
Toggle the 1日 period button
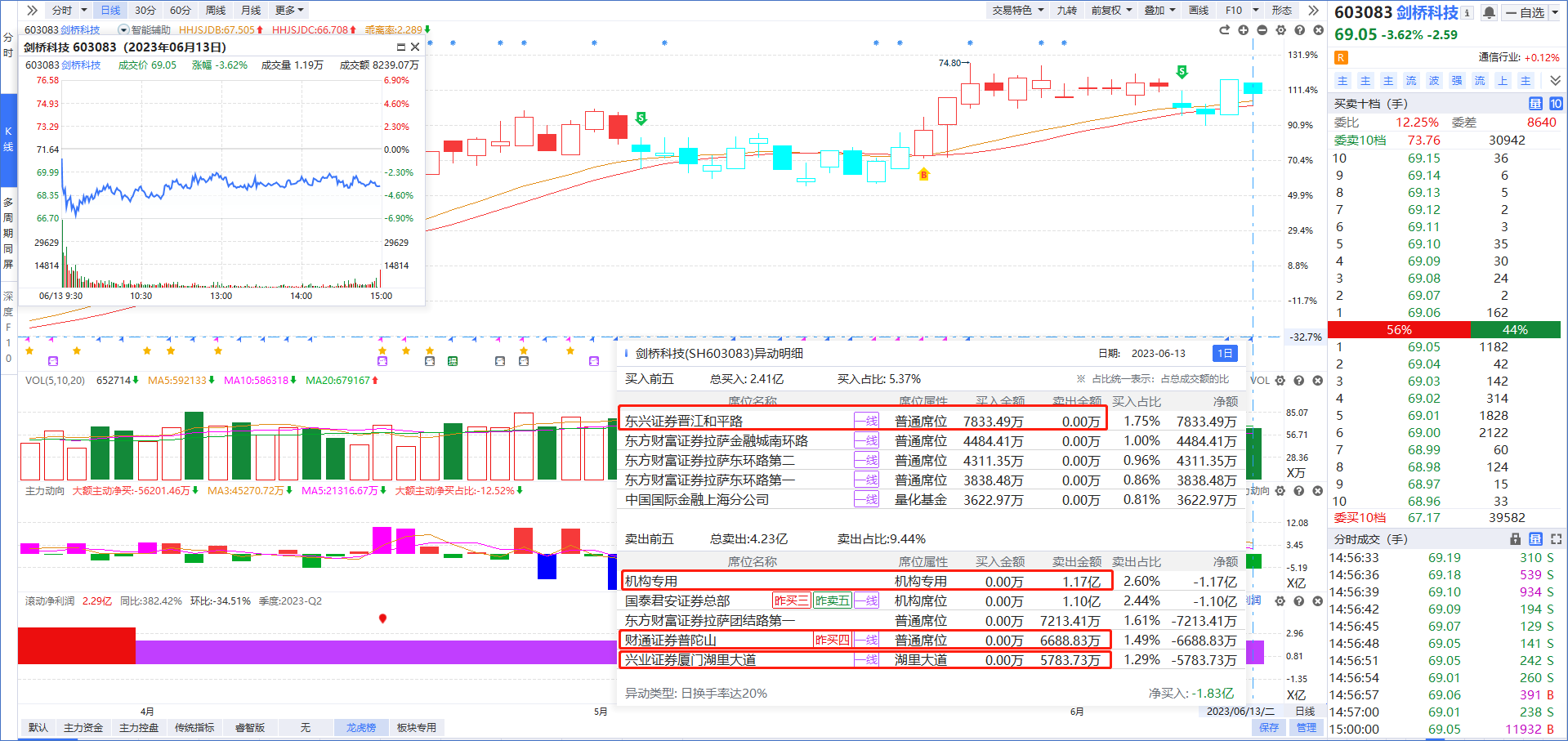1225,354
